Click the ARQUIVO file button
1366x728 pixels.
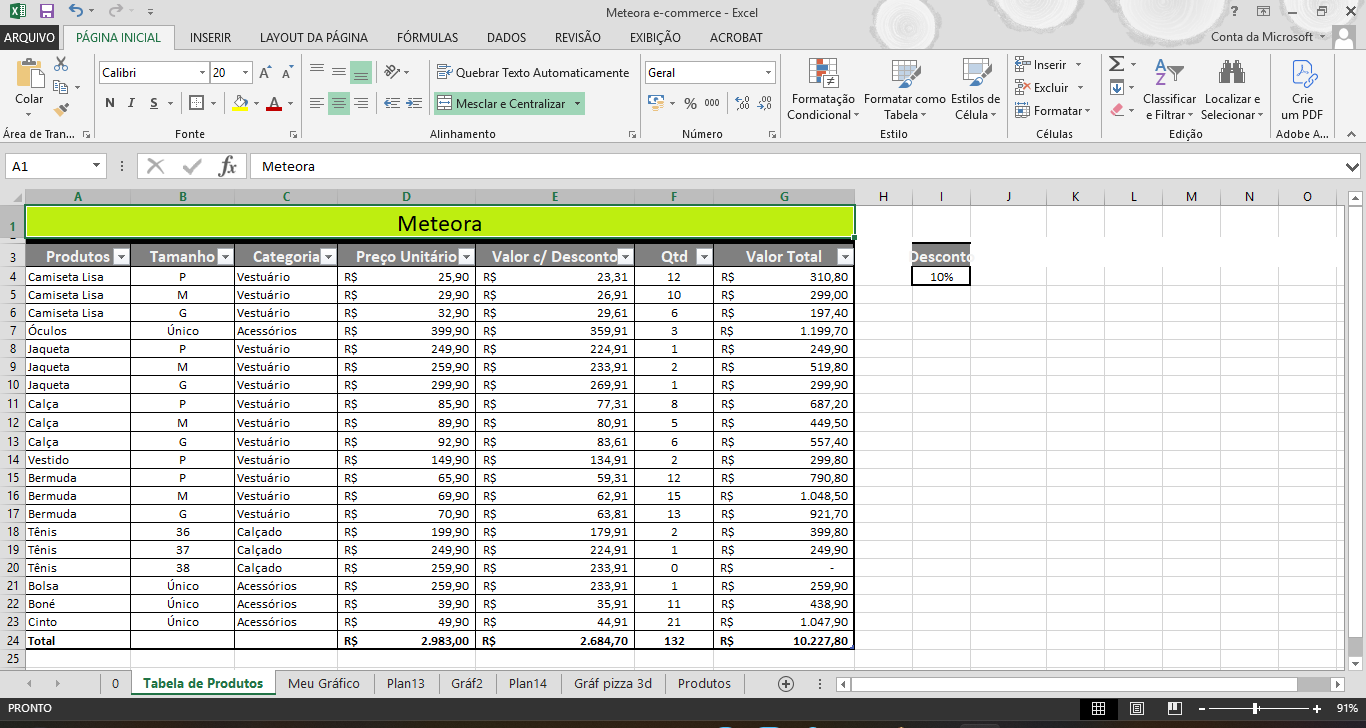click(29, 38)
